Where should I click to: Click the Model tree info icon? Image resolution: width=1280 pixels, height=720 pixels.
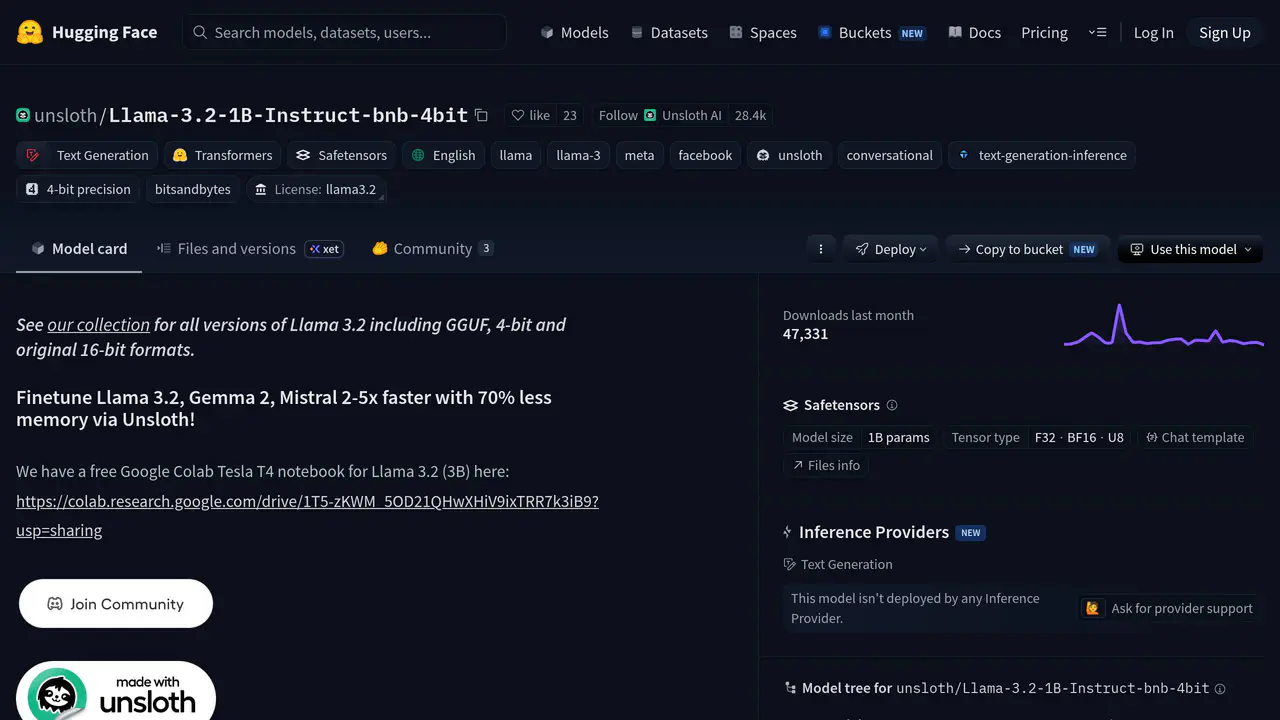(x=1220, y=688)
